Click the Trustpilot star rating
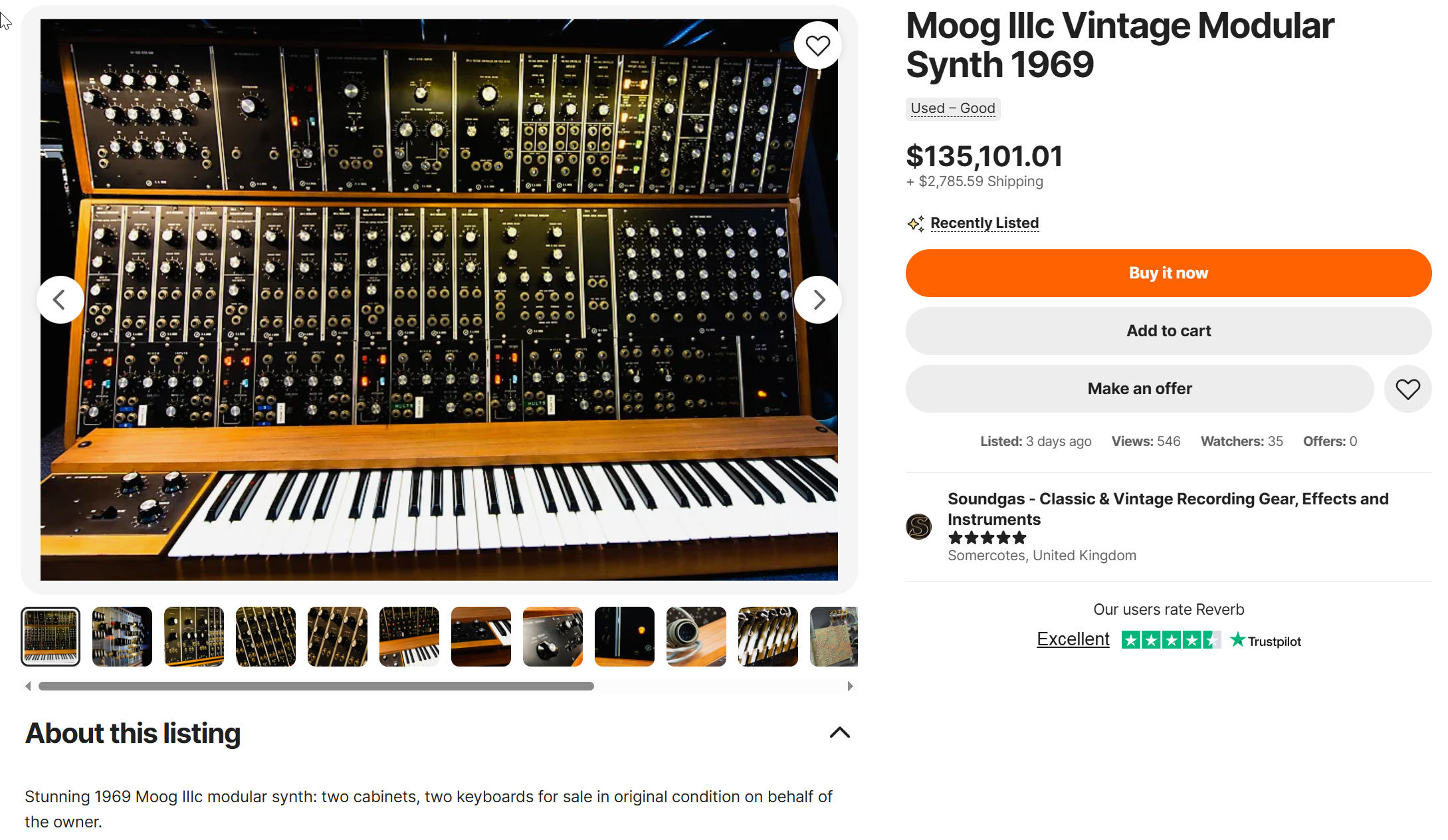The image size is (1448, 840). [1170, 641]
